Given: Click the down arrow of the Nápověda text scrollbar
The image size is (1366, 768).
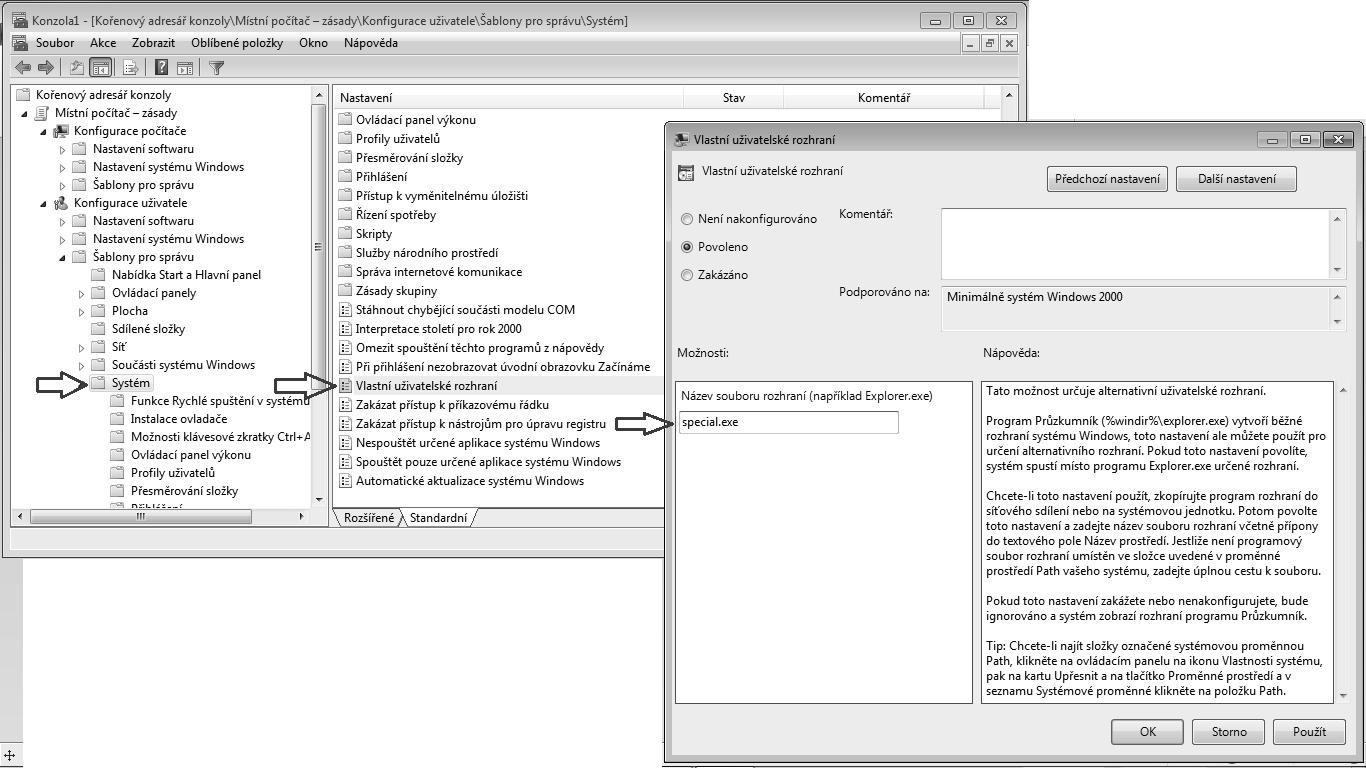Looking at the screenshot, I should [x=1343, y=696].
